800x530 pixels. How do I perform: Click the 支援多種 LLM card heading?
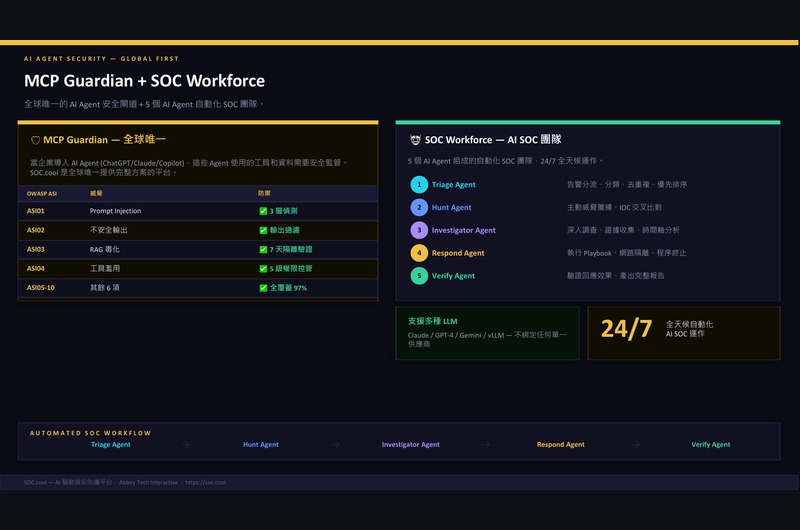click(x=433, y=321)
